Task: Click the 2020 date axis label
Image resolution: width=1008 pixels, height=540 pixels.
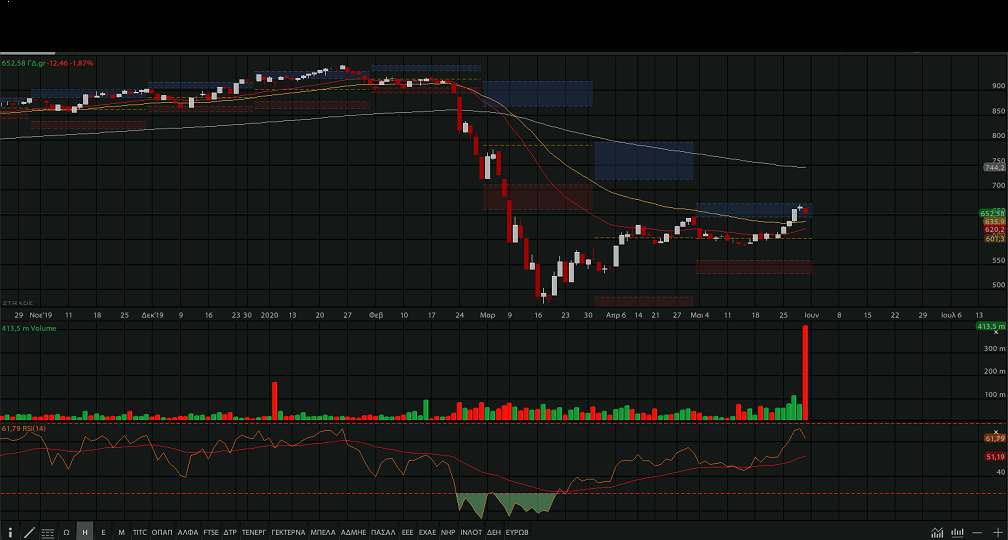Action: pyautogui.click(x=269, y=315)
